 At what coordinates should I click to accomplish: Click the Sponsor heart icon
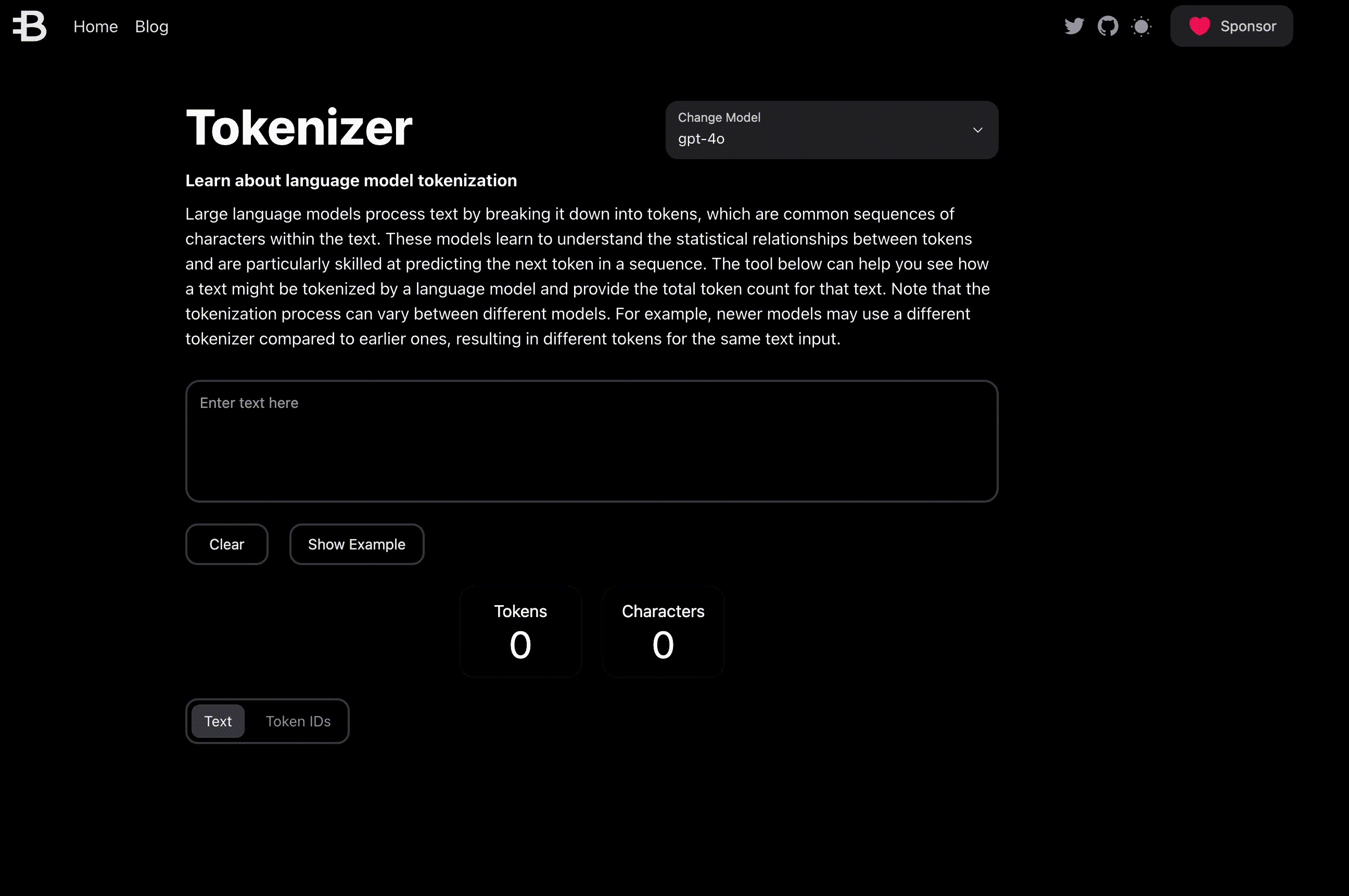coord(1200,26)
